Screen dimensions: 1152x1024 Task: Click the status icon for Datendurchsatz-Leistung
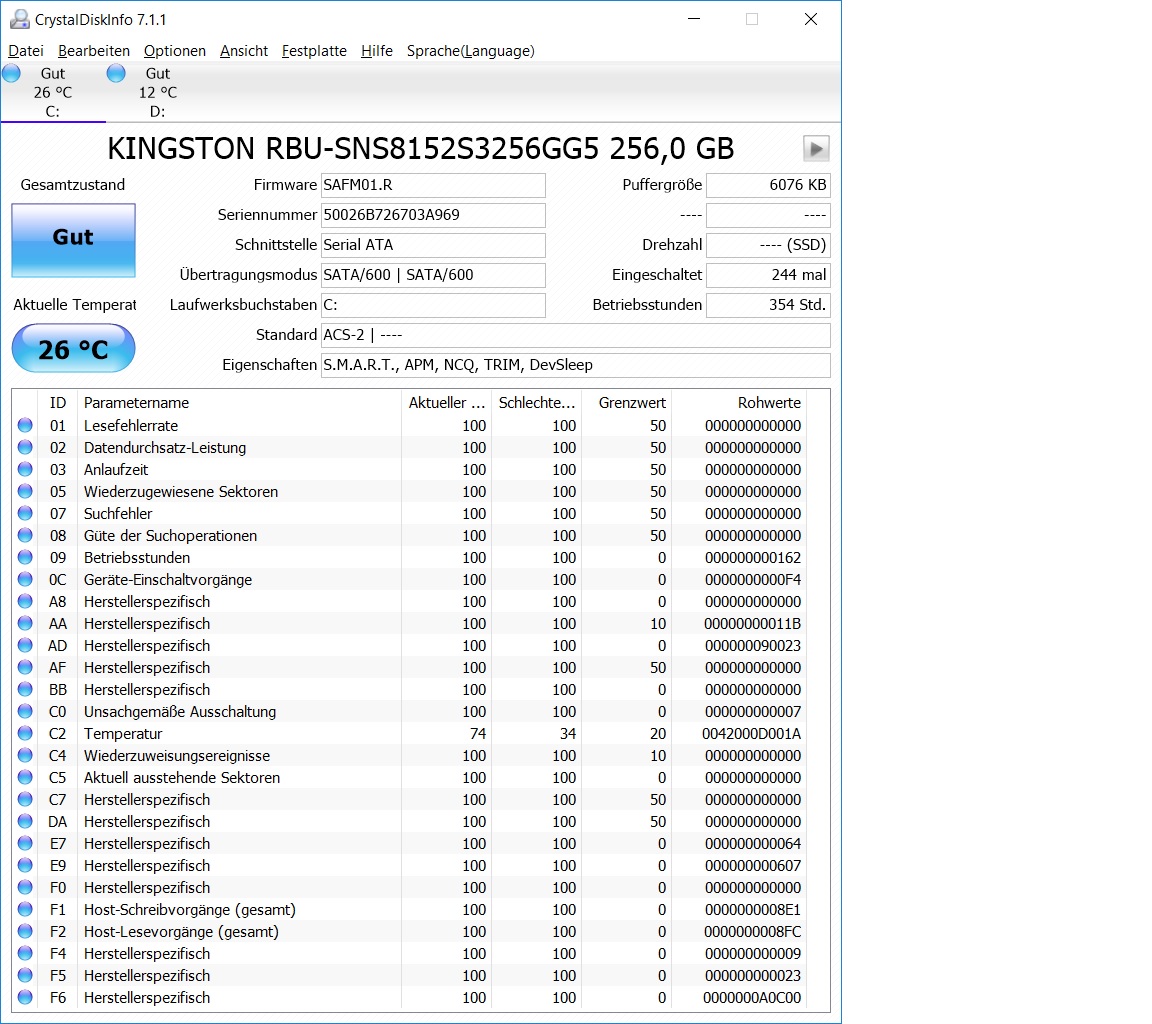click(25, 447)
